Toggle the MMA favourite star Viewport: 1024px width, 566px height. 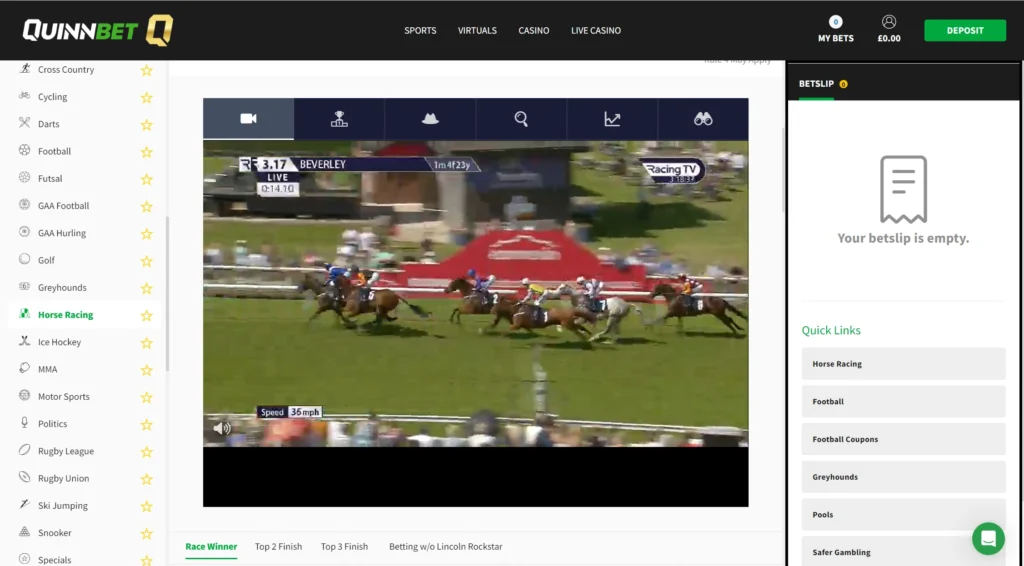(x=147, y=369)
